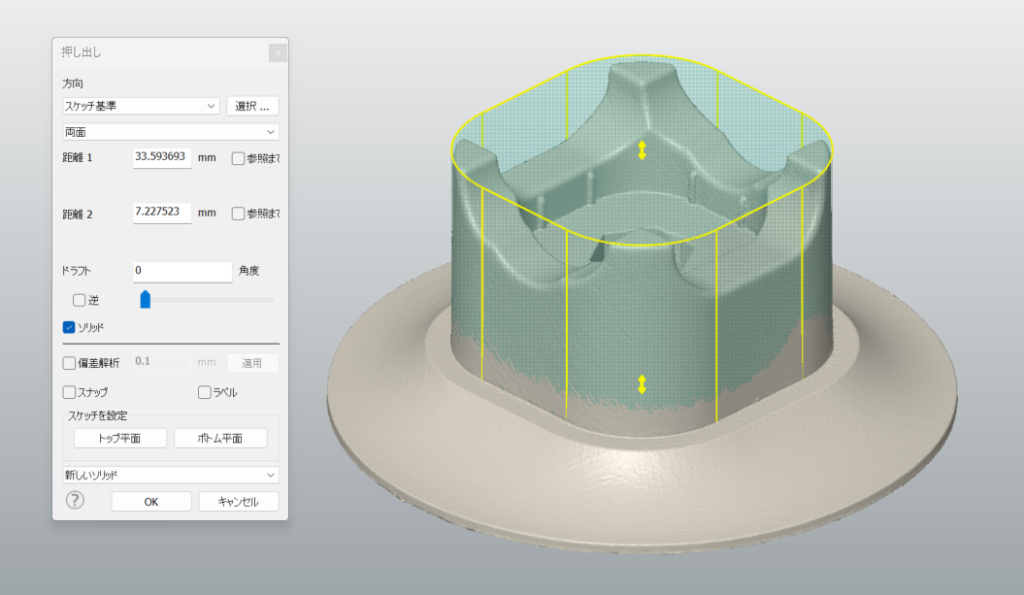Close the 押し出し dialog with the X
Screen dimensions: 1024x595
pos(278,52)
